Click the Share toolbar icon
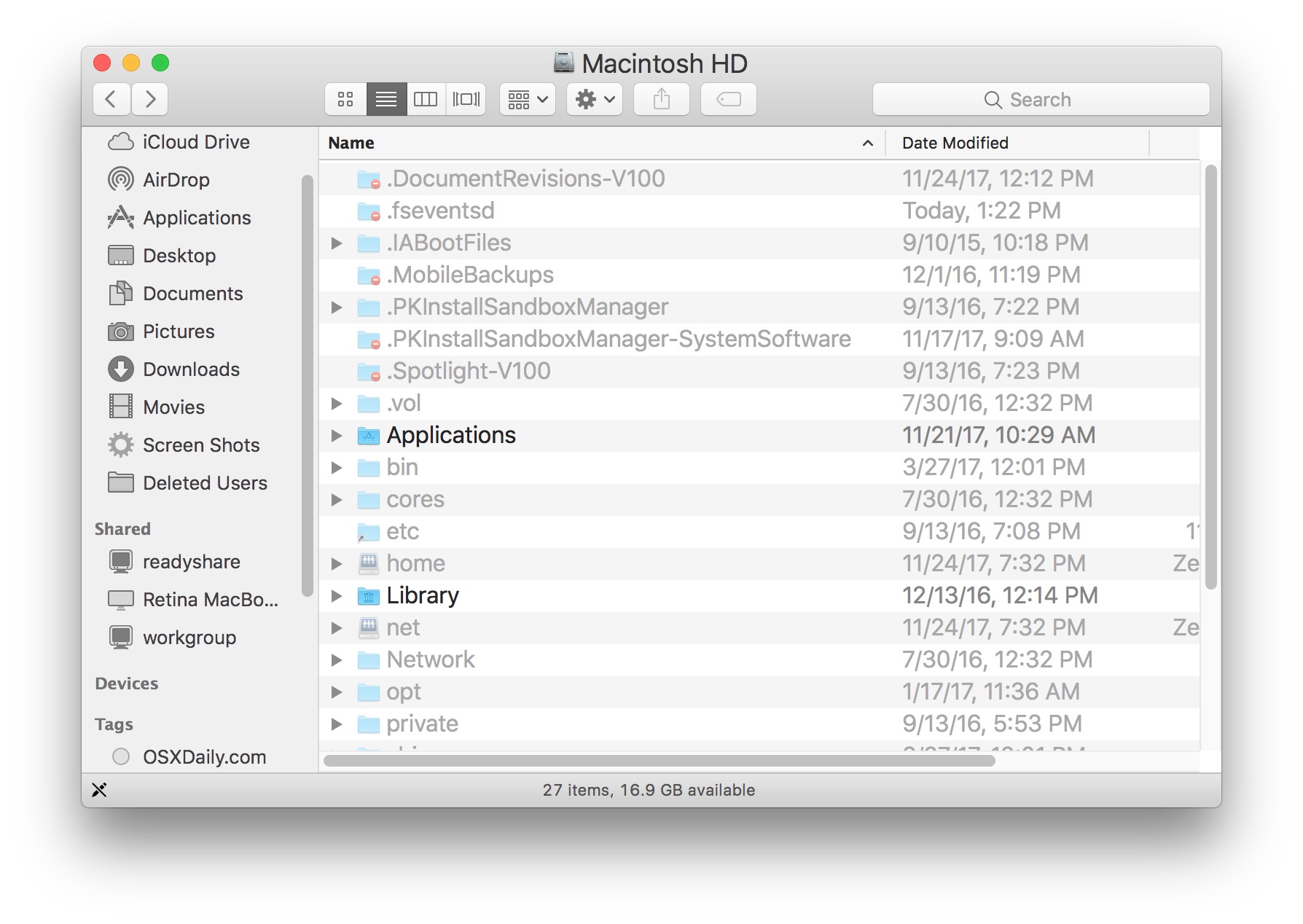 click(x=660, y=99)
